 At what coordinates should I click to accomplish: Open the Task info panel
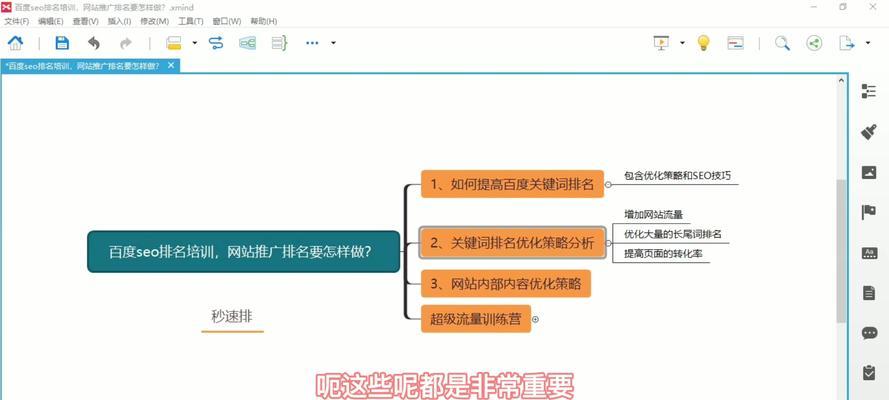pos(869,372)
